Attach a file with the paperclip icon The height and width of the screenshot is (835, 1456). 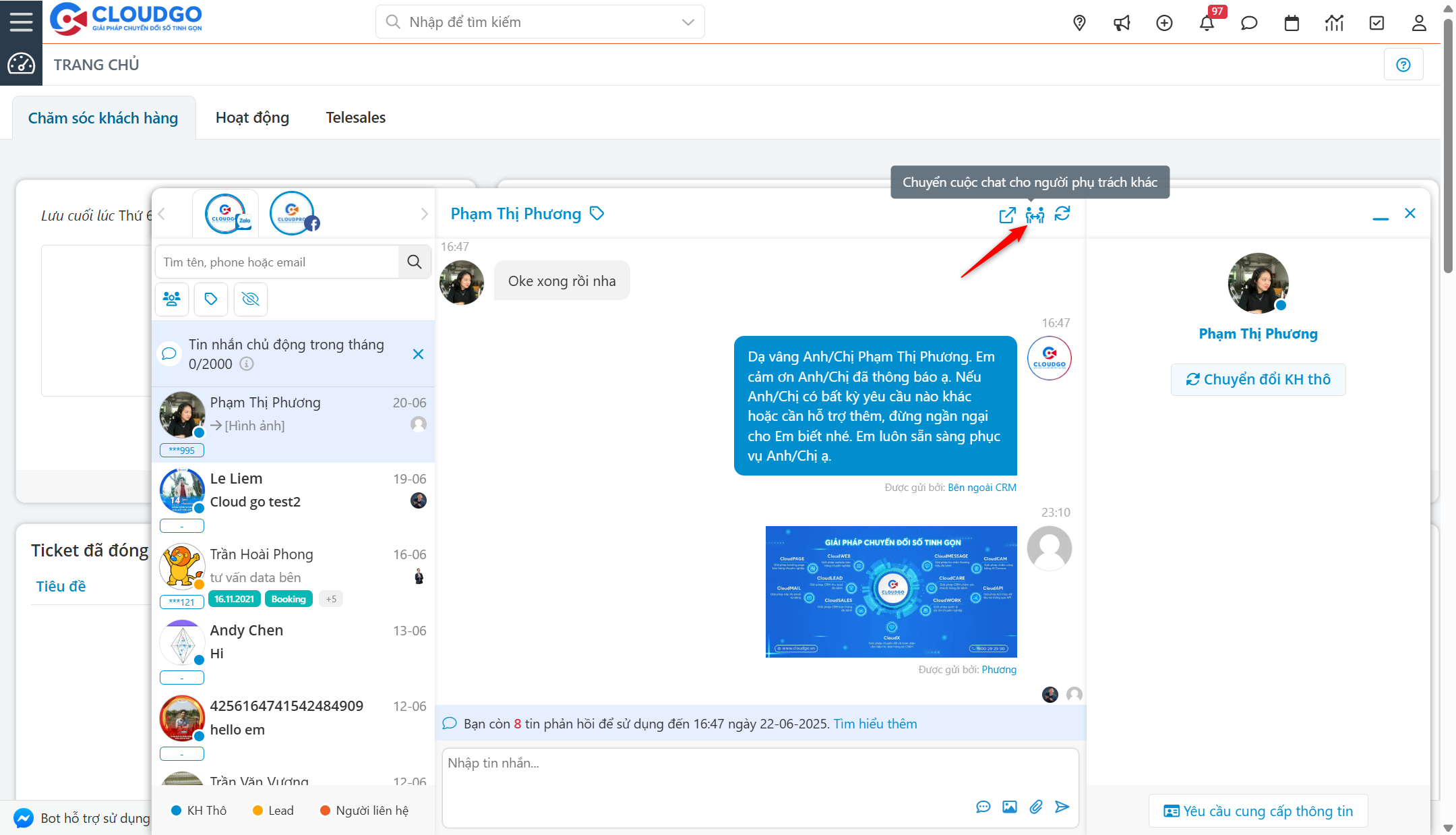pos(1036,807)
